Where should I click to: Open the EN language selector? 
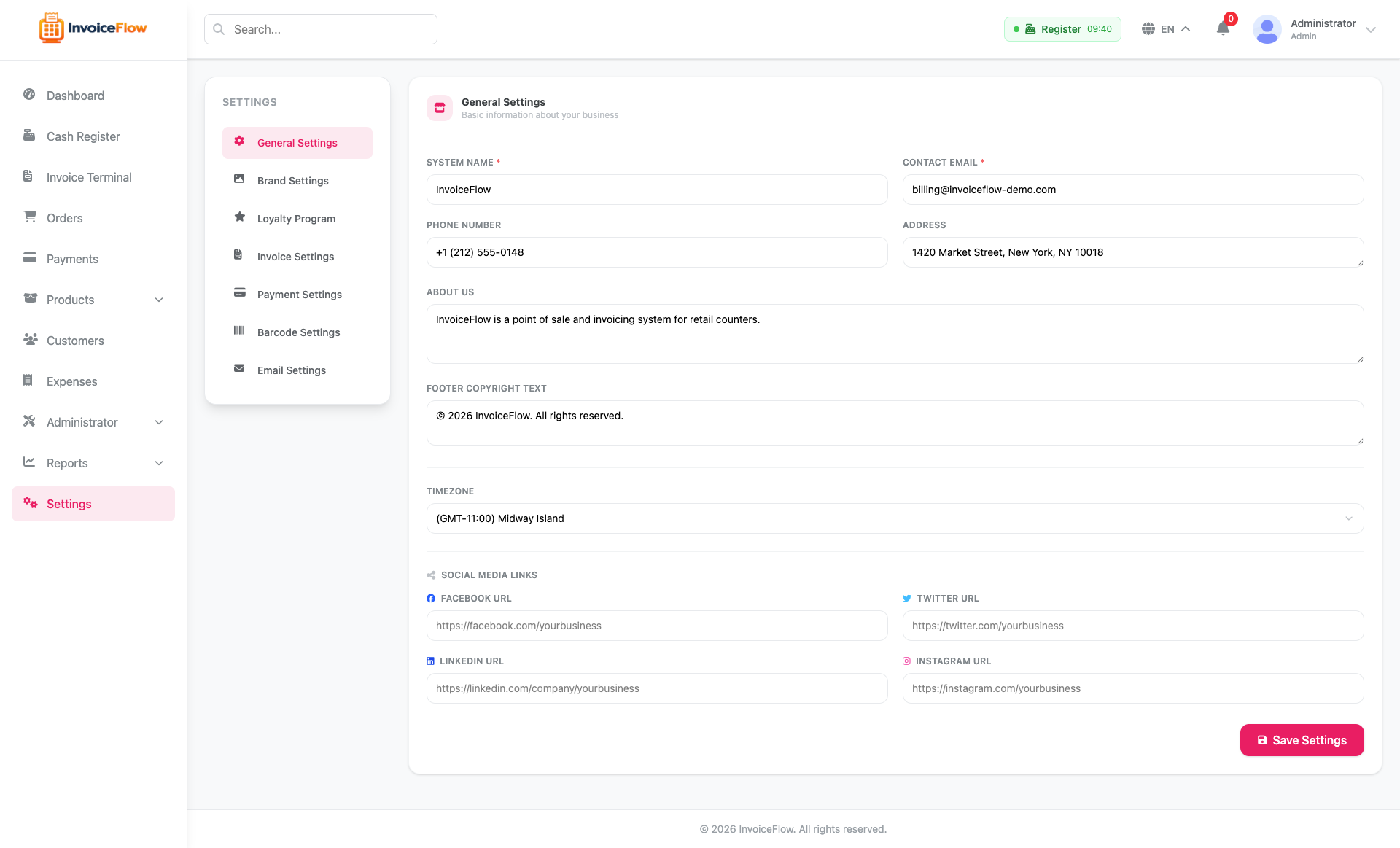click(x=1166, y=29)
